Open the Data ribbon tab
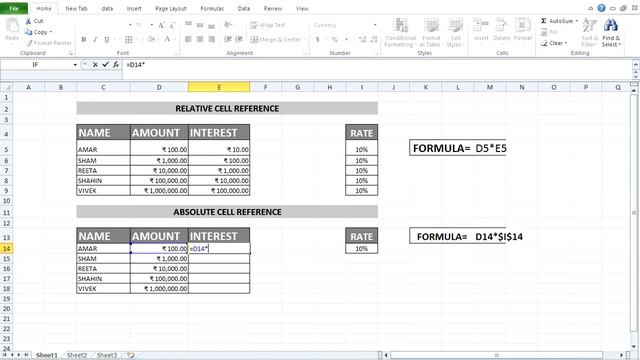The height and width of the screenshot is (360, 640). (244, 9)
